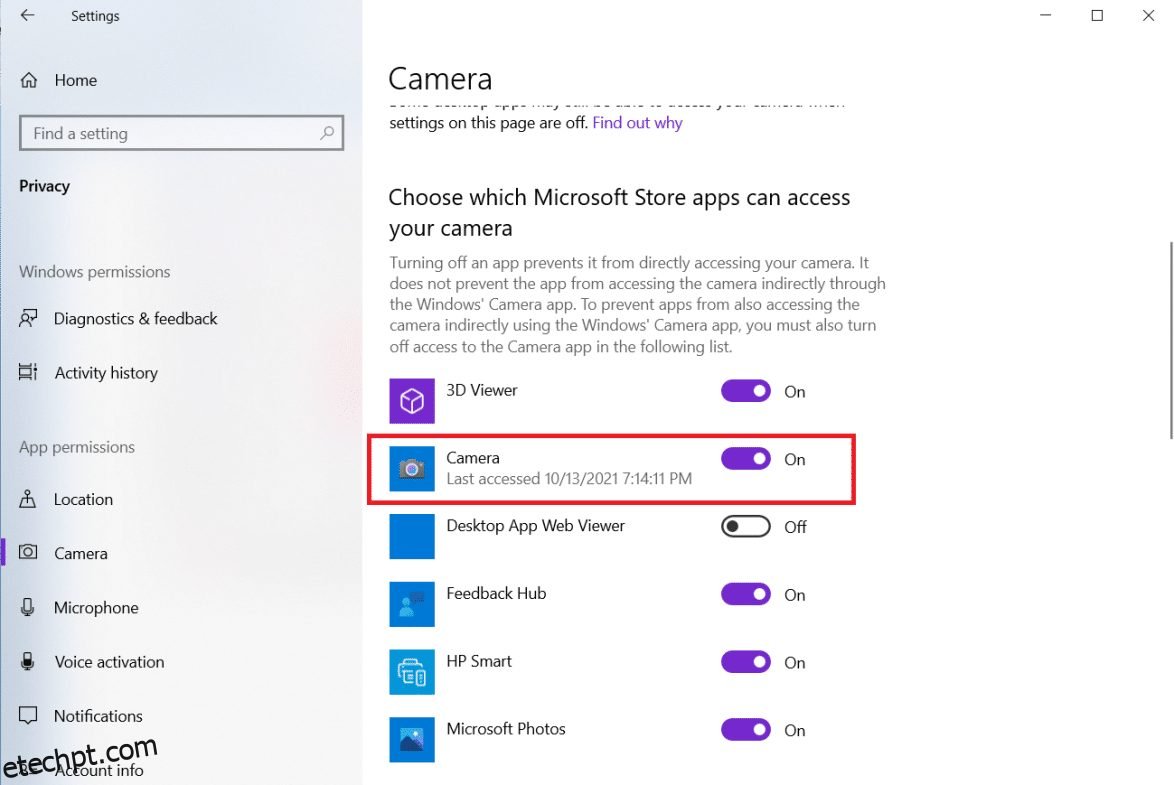This screenshot has width=1174, height=785.
Task: Click the Last accessed 10/13/2021 text
Action: pyautogui.click(x=569, y=479)
